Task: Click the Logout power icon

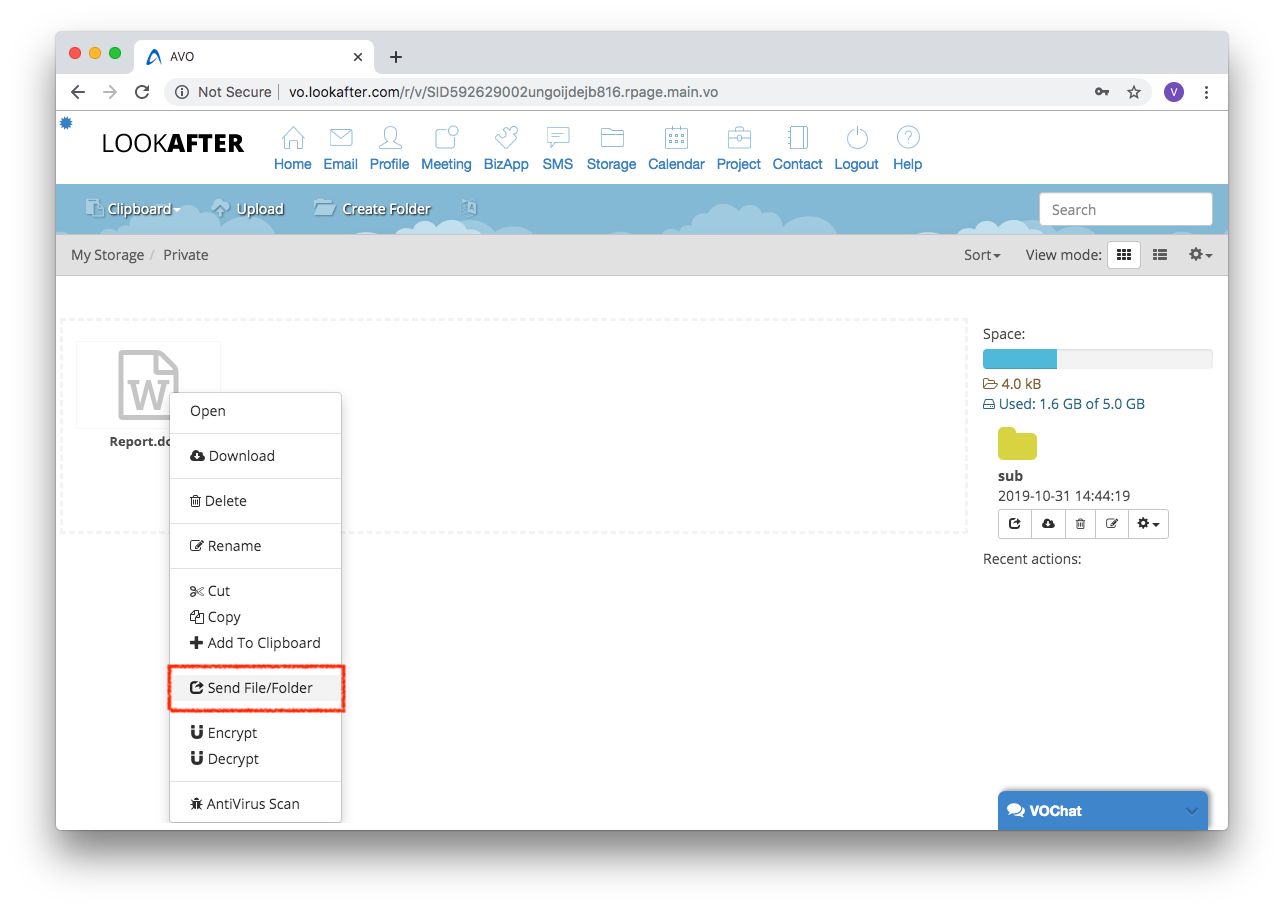Action: tap(856, 138)
